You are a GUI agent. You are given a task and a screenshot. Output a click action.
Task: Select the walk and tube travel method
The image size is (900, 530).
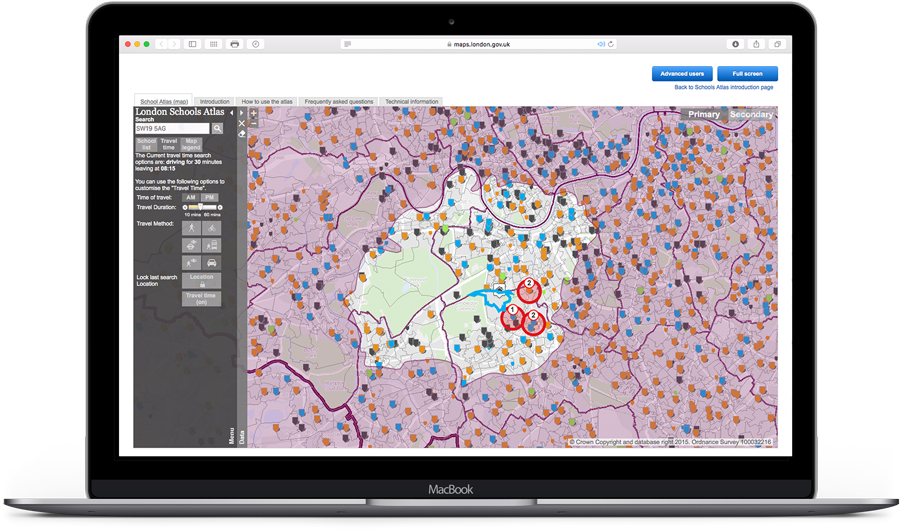click(192, 262)
